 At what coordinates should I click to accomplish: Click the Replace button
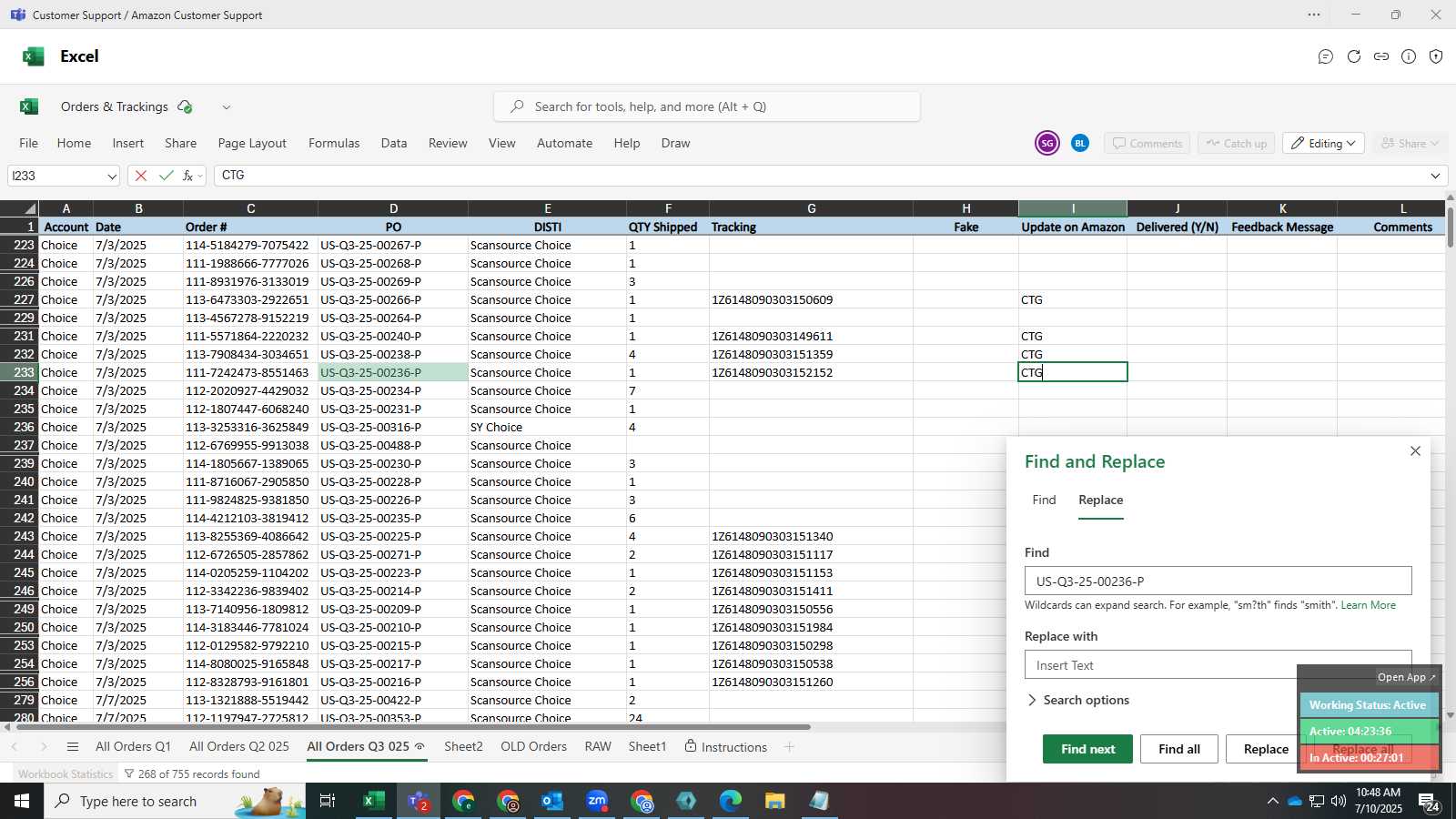[1266, 749]
